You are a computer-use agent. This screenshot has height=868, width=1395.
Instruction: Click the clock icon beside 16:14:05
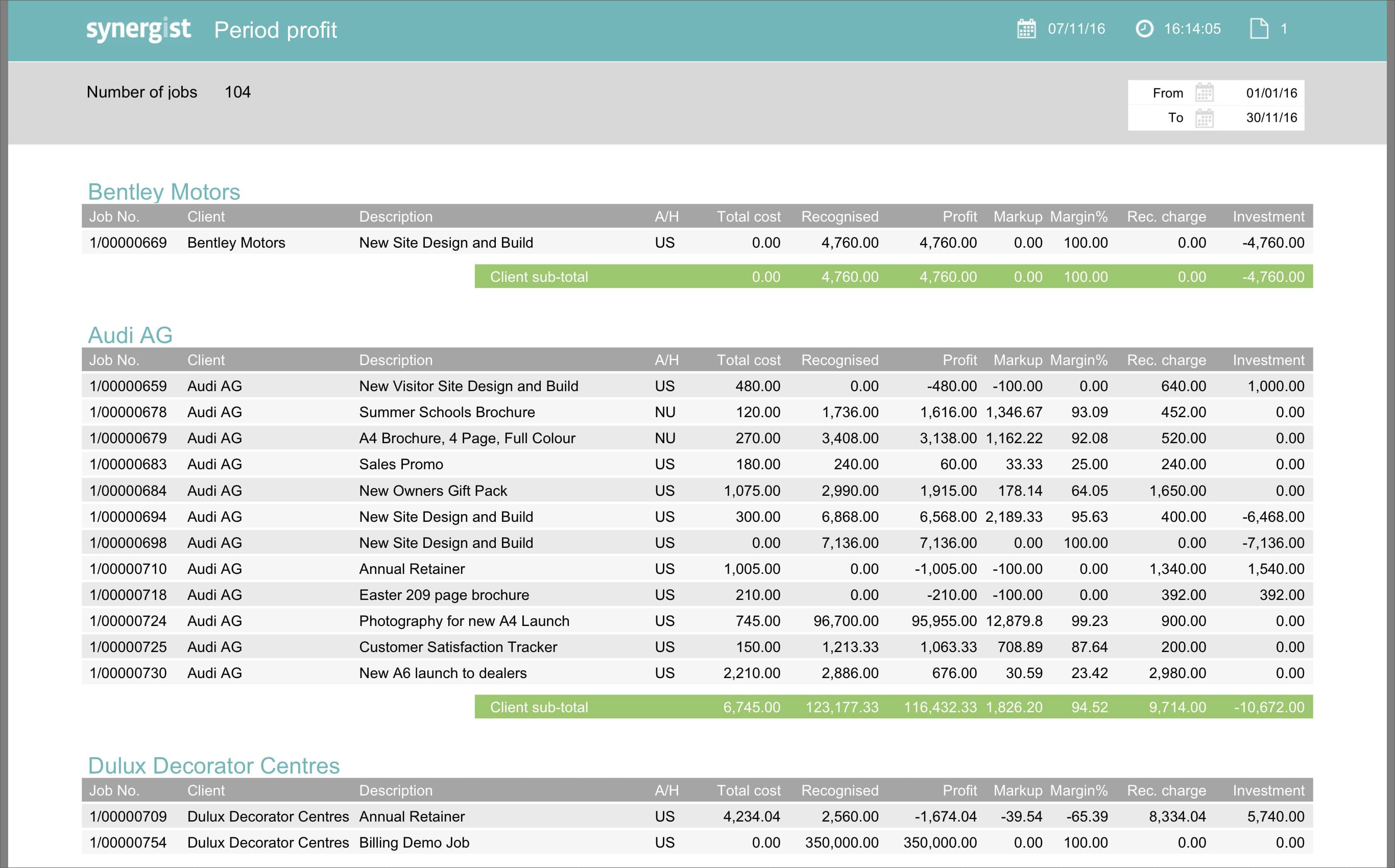[1144, 29]
